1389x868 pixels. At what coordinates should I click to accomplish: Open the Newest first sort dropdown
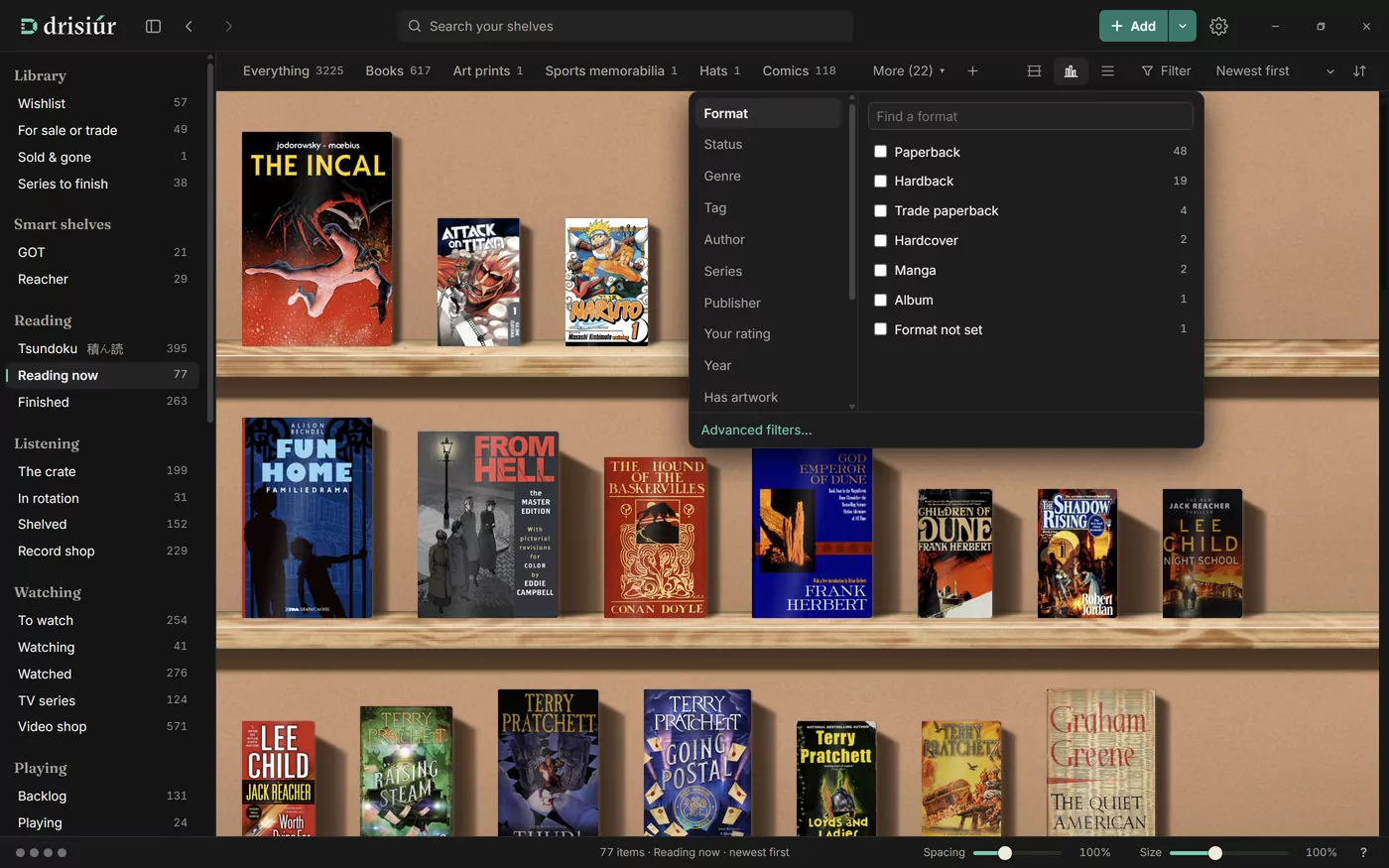tap(1275, 71)
